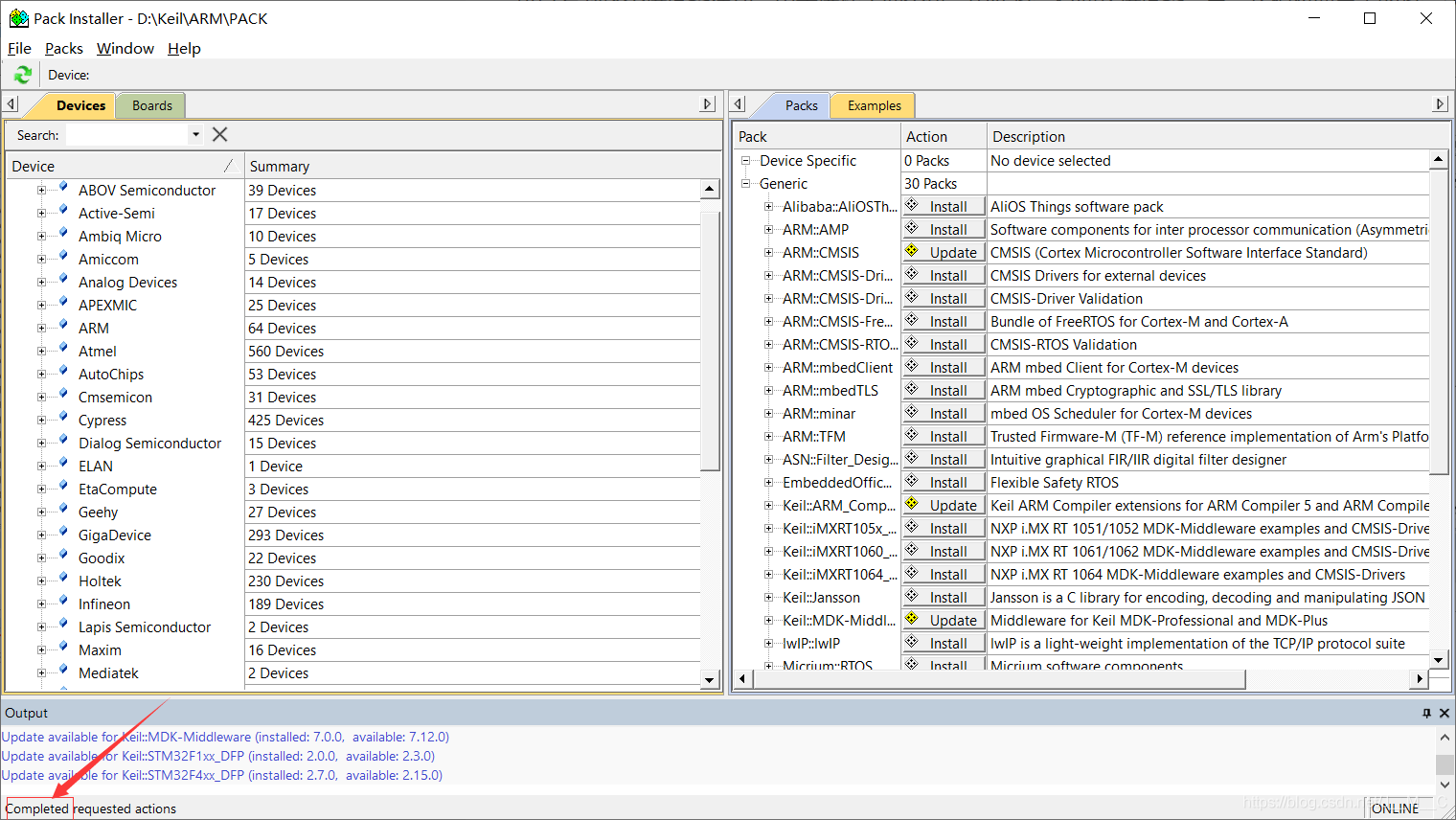Collapse the Device Specific pack group
The height and width of the screenshot is (820, 1456).
[x=745, y=160]
